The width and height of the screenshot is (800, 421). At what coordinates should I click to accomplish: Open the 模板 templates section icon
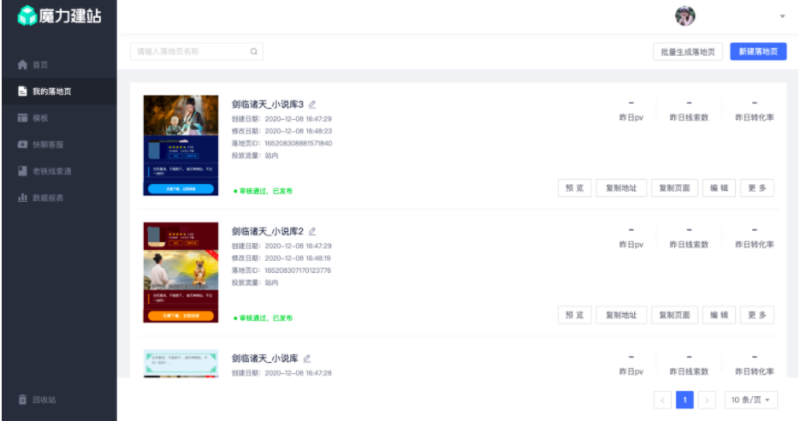pos(22,118)
